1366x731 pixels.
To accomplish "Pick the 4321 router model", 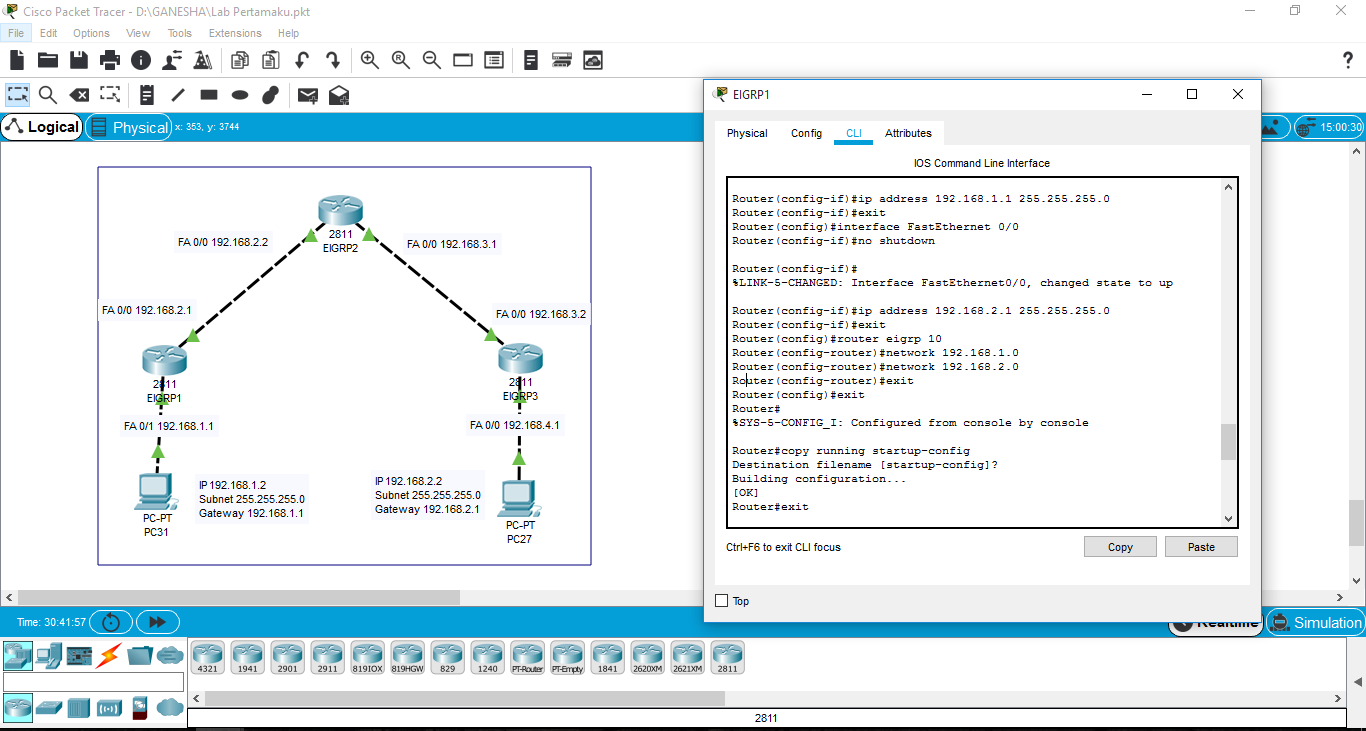I will [x=208, y=657].
